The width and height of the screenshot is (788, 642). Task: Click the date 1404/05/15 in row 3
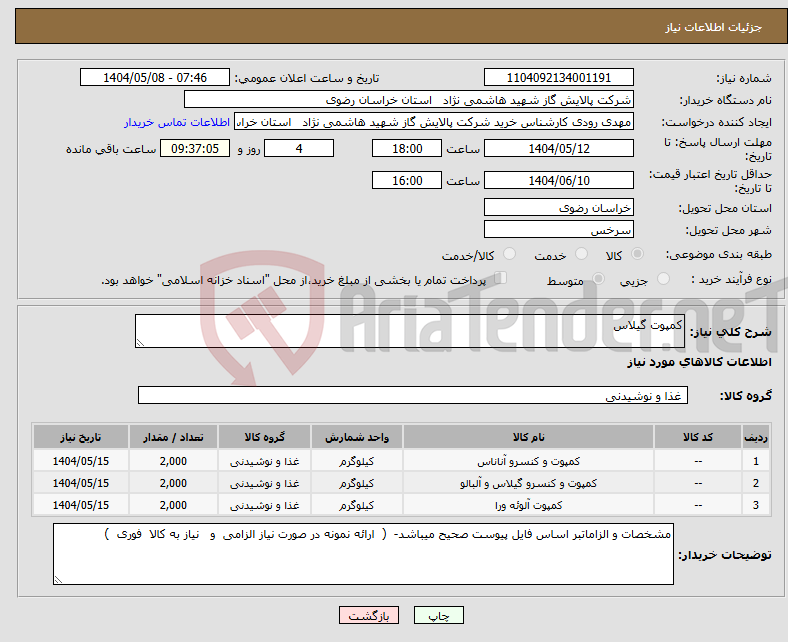click(81, 505)
